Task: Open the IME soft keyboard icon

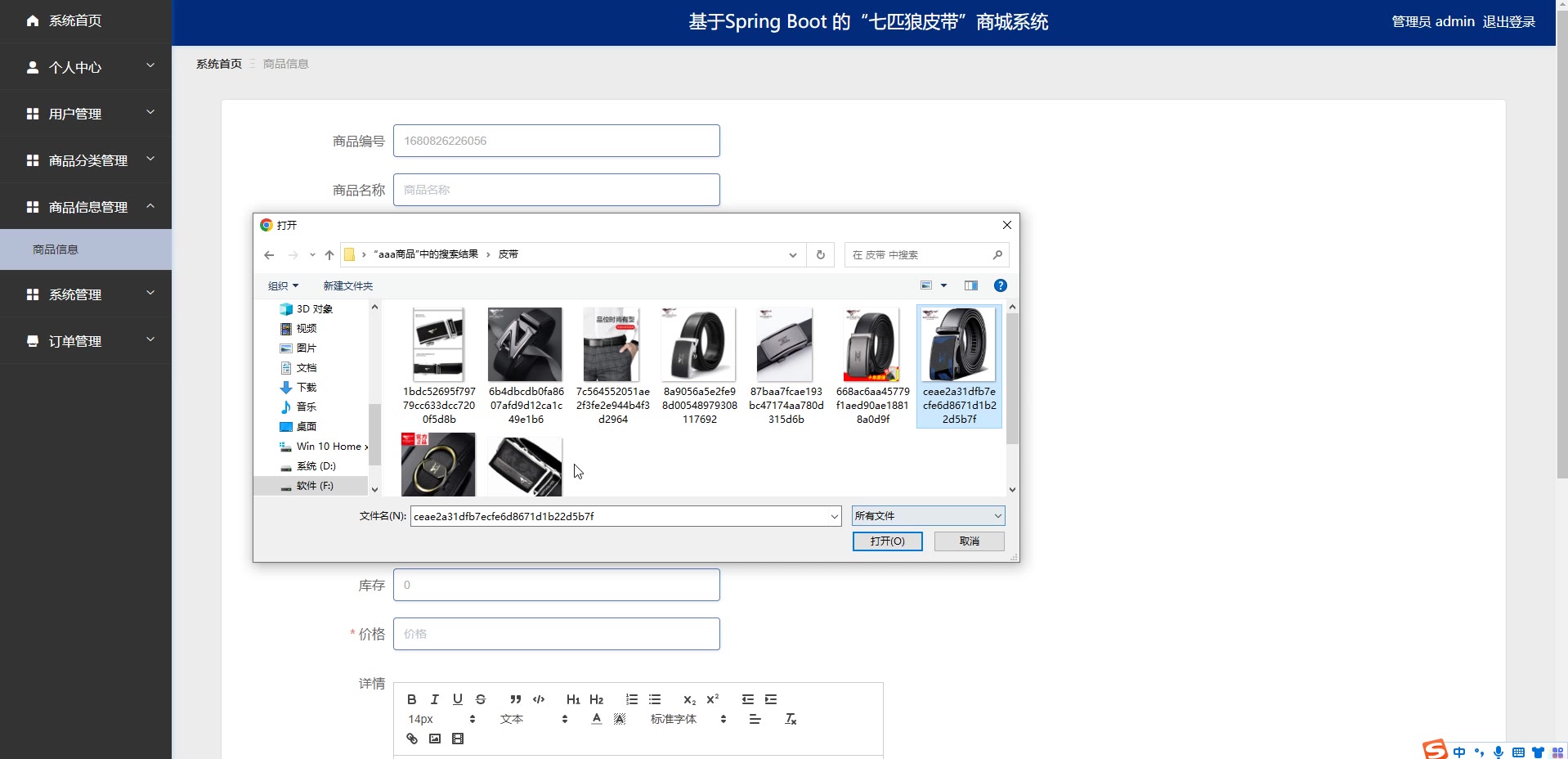Action: tap(1518, 752)
